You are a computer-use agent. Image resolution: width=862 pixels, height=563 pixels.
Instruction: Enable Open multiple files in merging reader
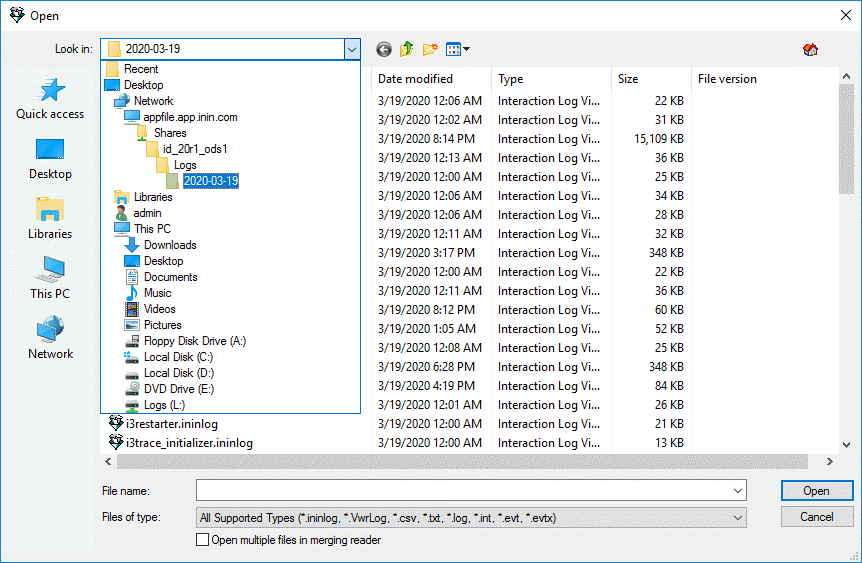[x=203, y=540]
